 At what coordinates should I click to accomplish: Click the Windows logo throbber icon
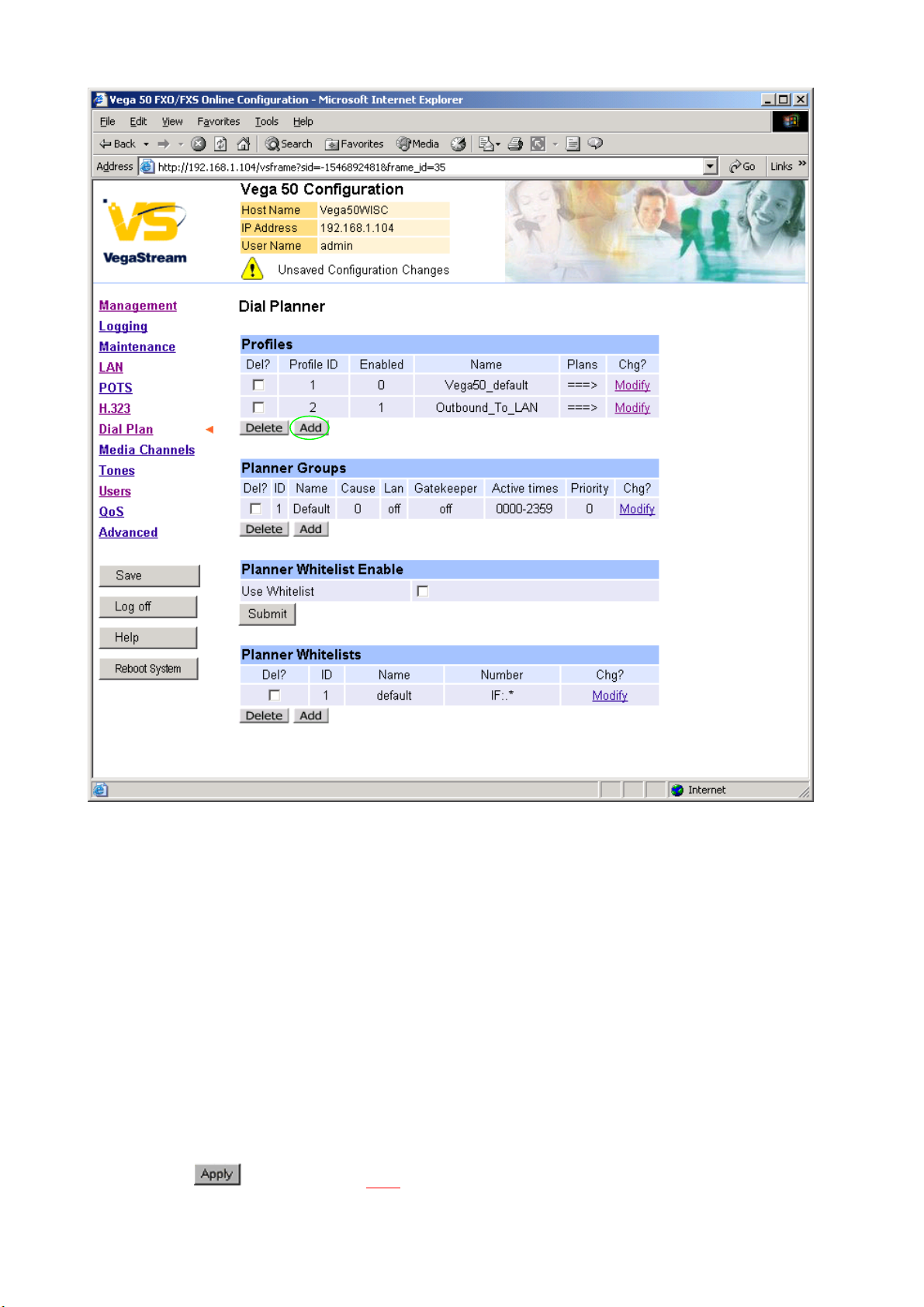pyautogui.click(x=790, y=121)
